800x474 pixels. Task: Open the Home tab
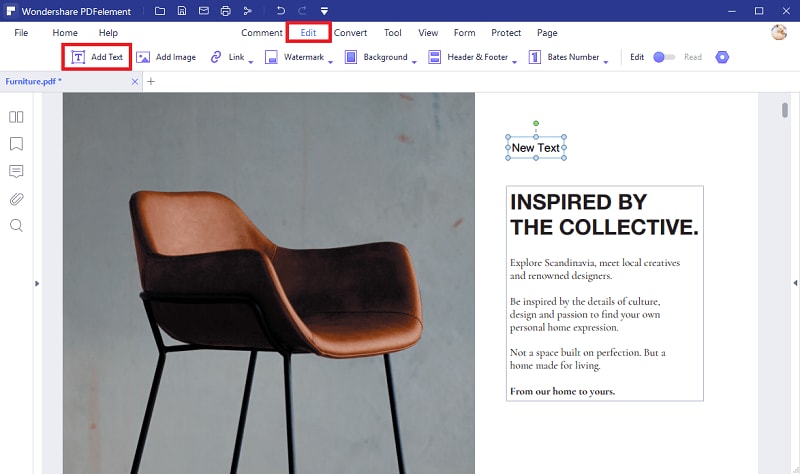click(65, 33)
